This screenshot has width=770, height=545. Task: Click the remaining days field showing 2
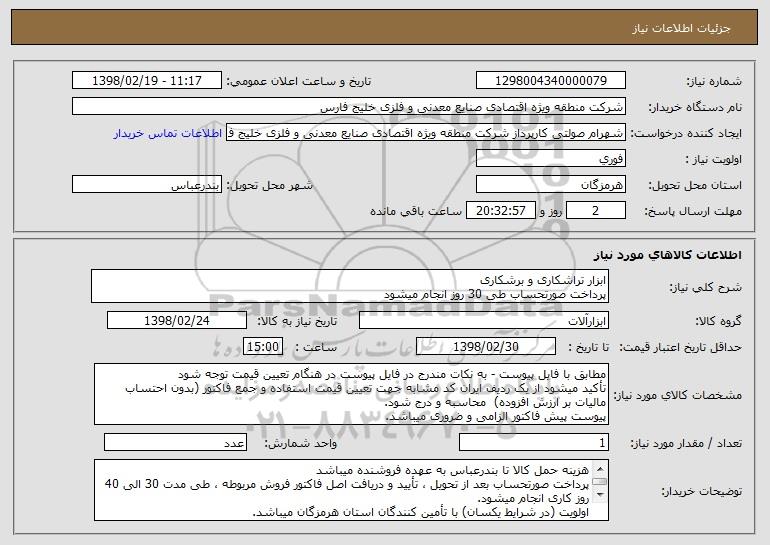[x=596, y=211]
